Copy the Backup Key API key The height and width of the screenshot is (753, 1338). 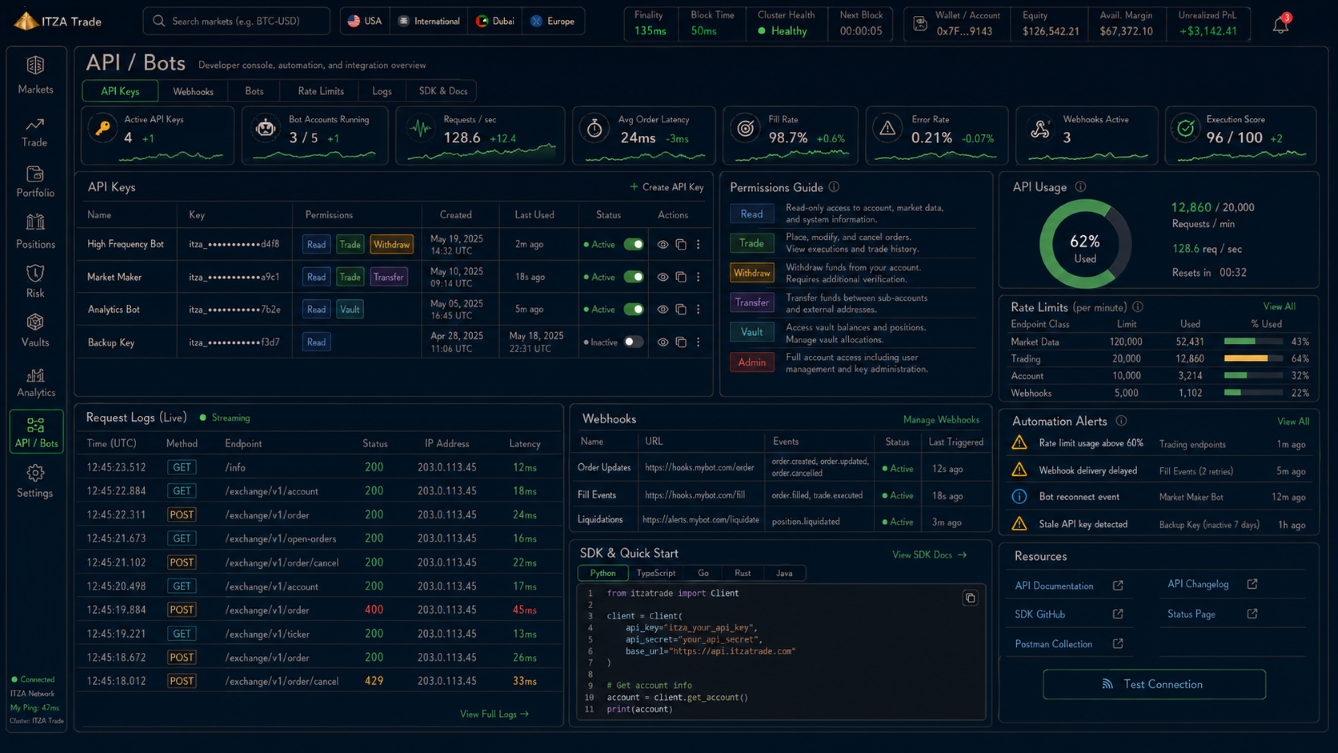click(x=681, y=342)
